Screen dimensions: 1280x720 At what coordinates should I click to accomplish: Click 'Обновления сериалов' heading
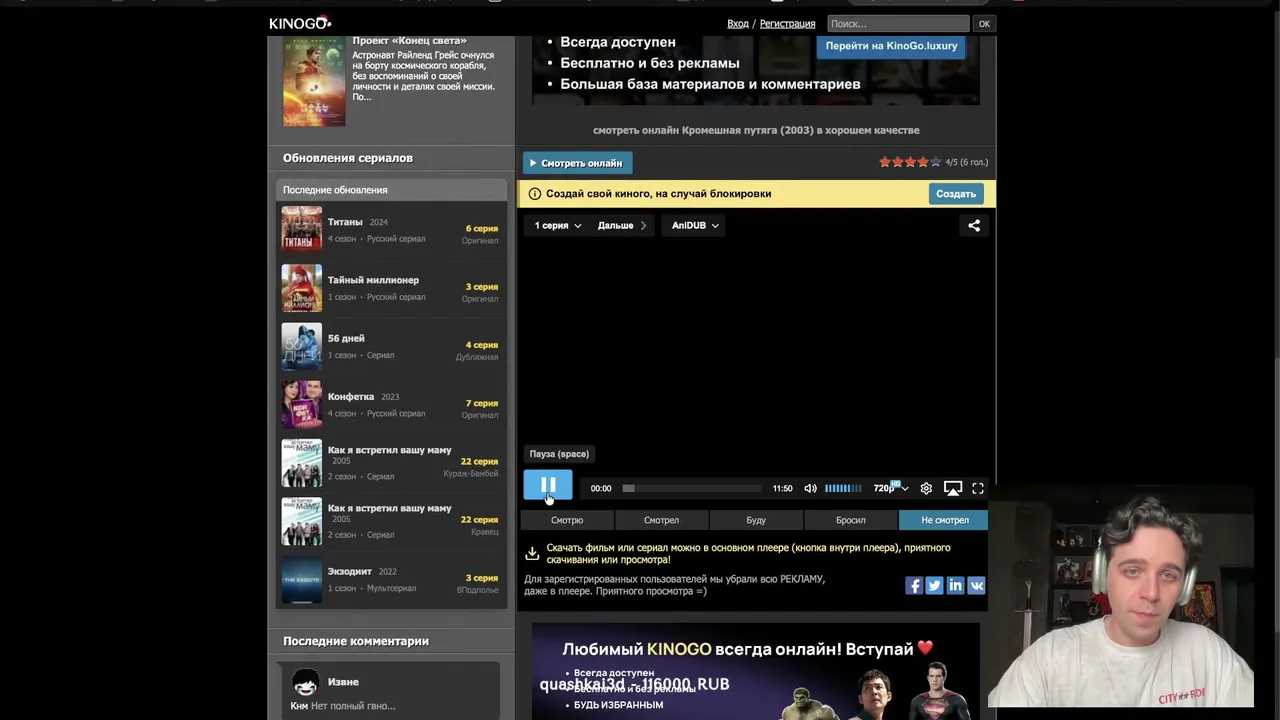pos(348,158)
